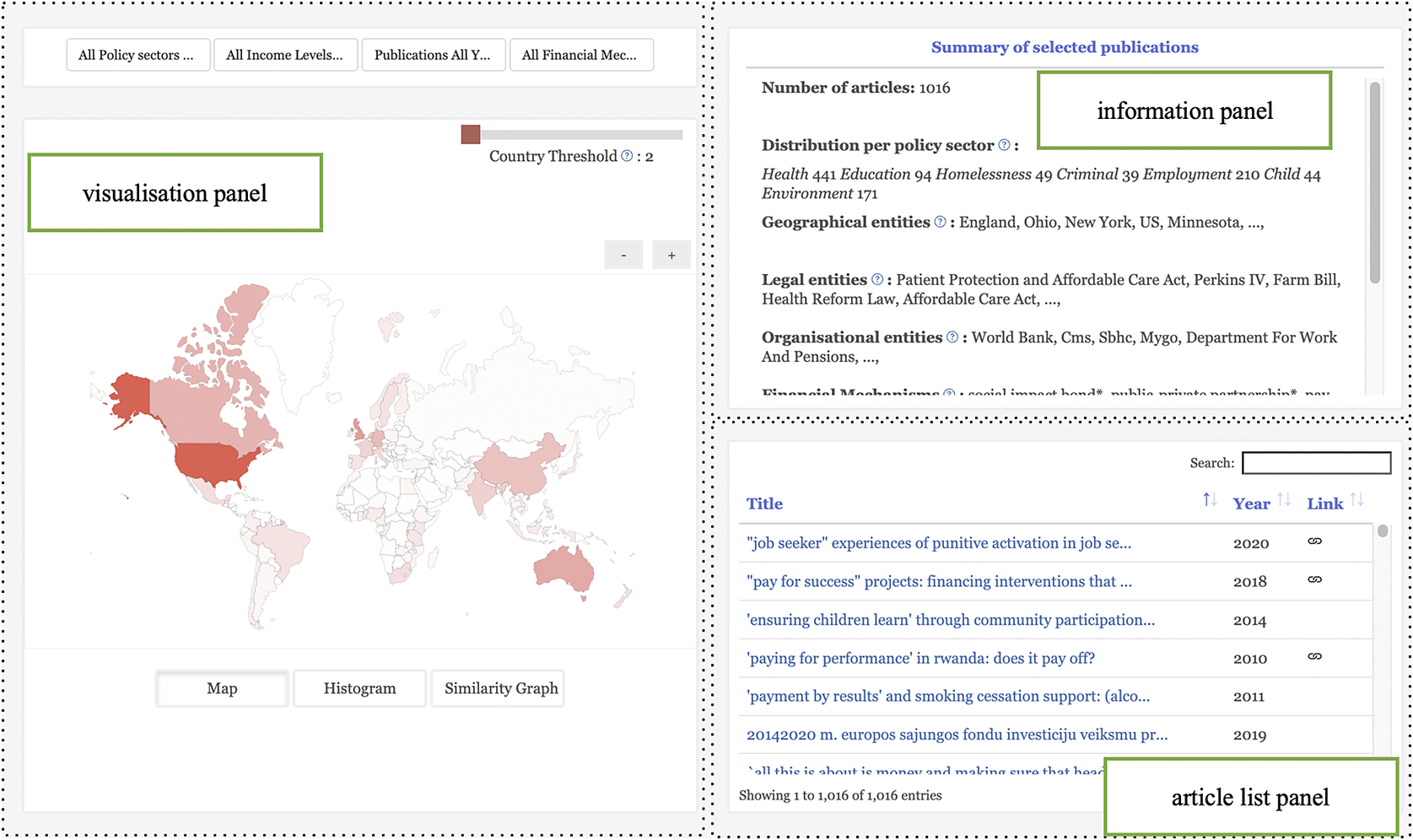Open the Publications All Years dropdown
The width and height of the screenshot is (1413, 840).
pyautogui.click(x=433, y=55)
